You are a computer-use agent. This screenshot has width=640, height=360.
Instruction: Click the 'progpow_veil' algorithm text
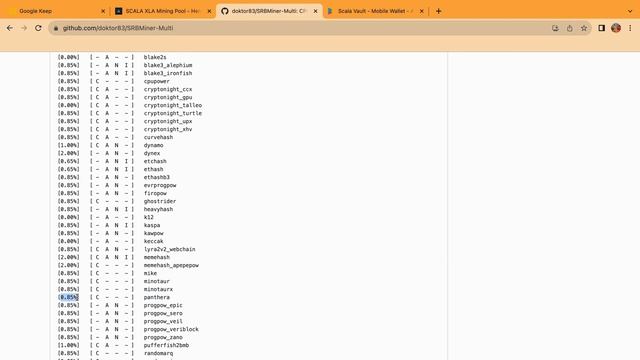[x=163, y=321]
